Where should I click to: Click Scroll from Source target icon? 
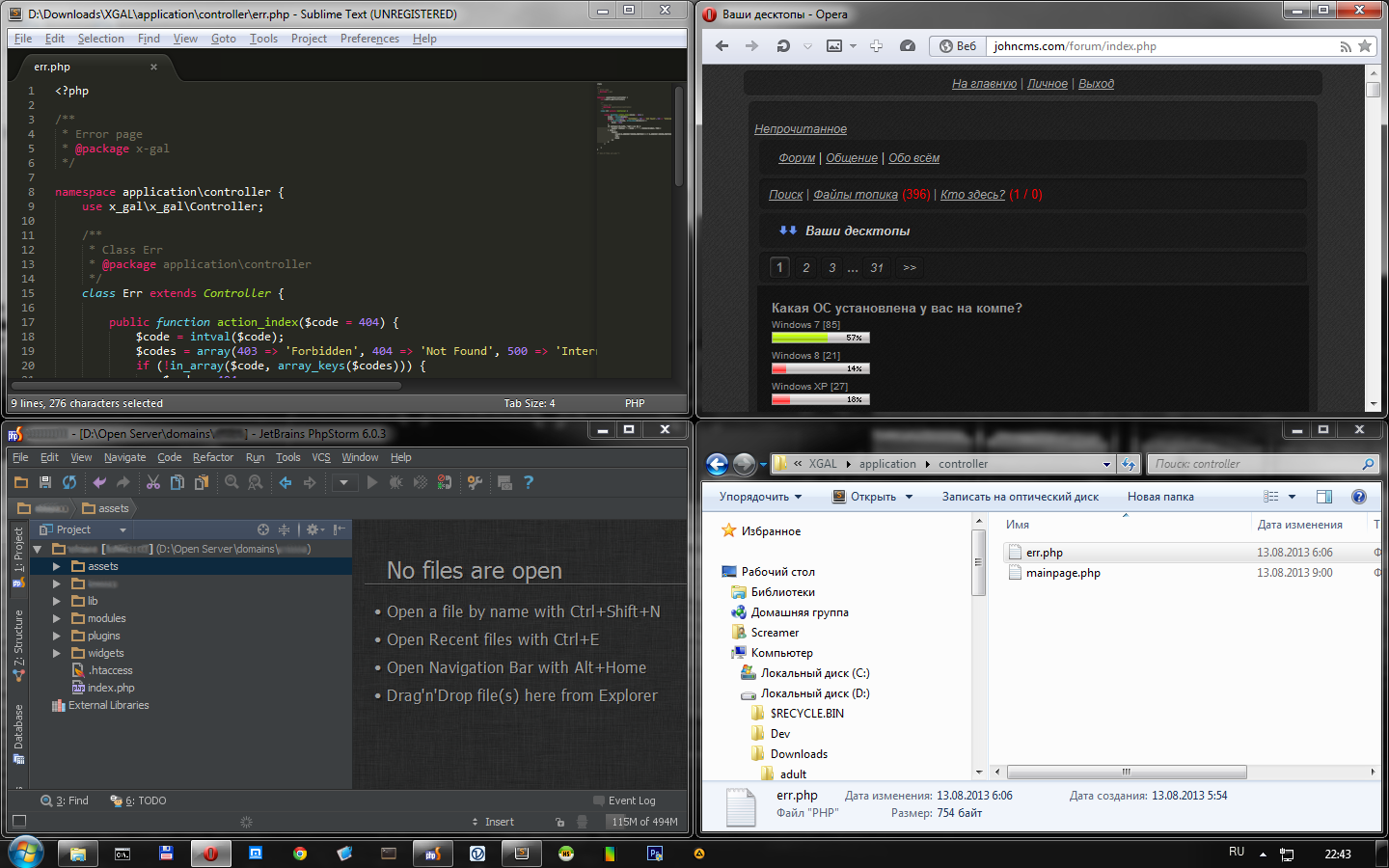point(263,529)
